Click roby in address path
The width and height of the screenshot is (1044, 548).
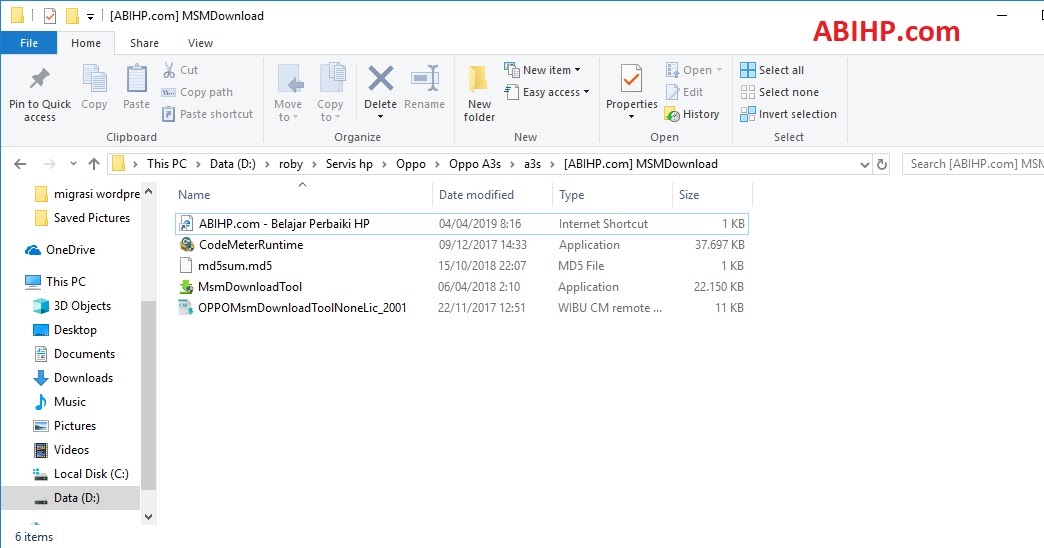291,164
